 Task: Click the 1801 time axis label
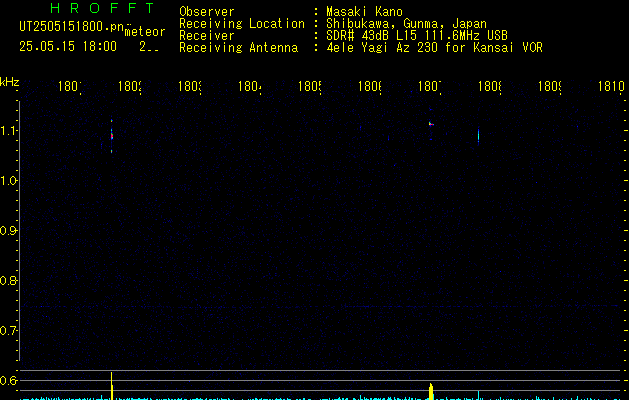coord(69,86)
